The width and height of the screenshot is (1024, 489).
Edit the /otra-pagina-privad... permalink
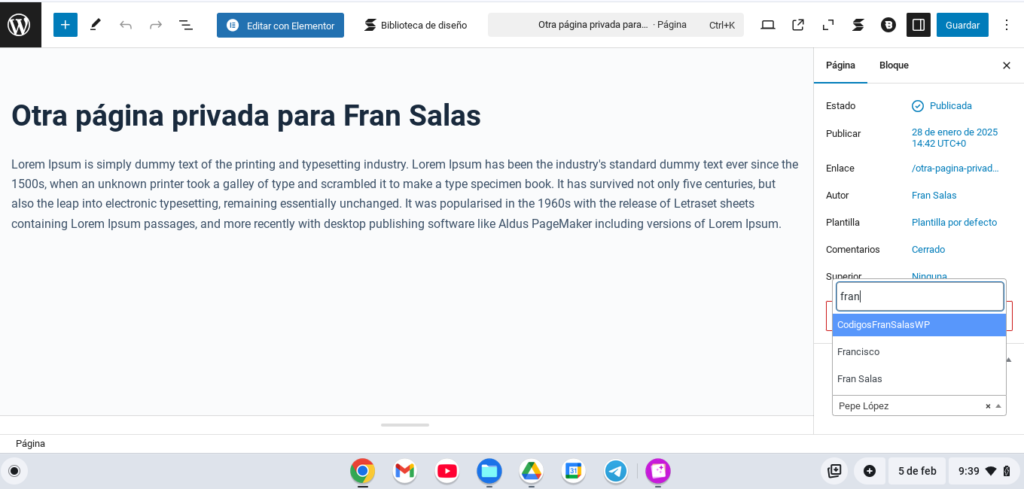(955, 168)
